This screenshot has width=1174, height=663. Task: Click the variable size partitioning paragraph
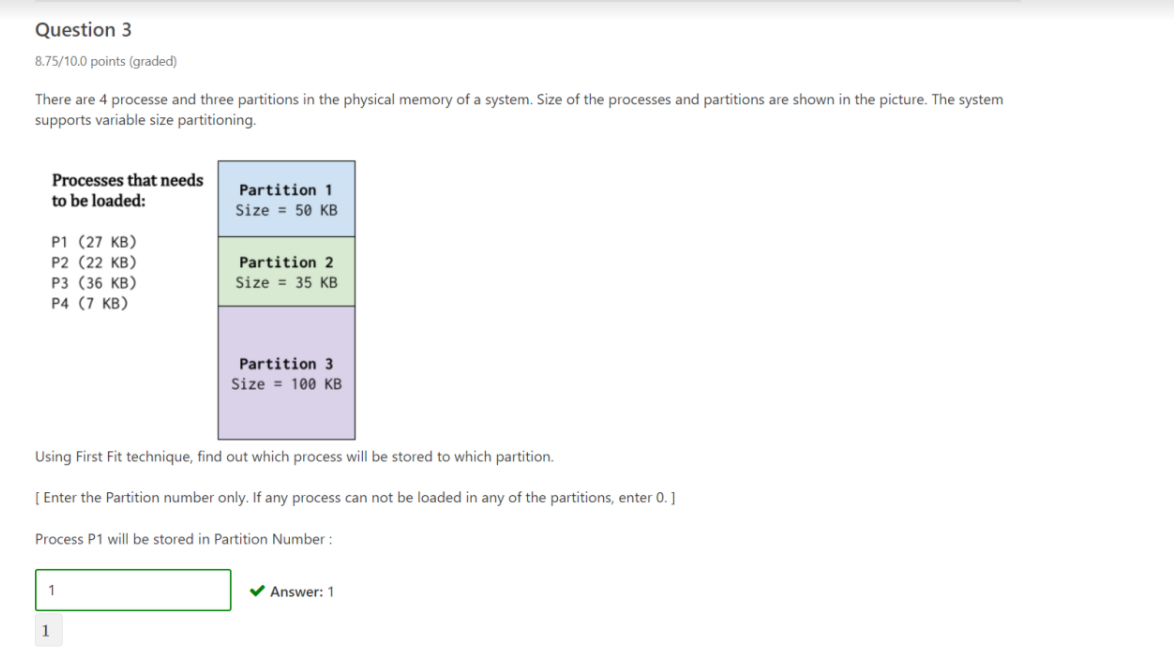[x=518, y=109]
